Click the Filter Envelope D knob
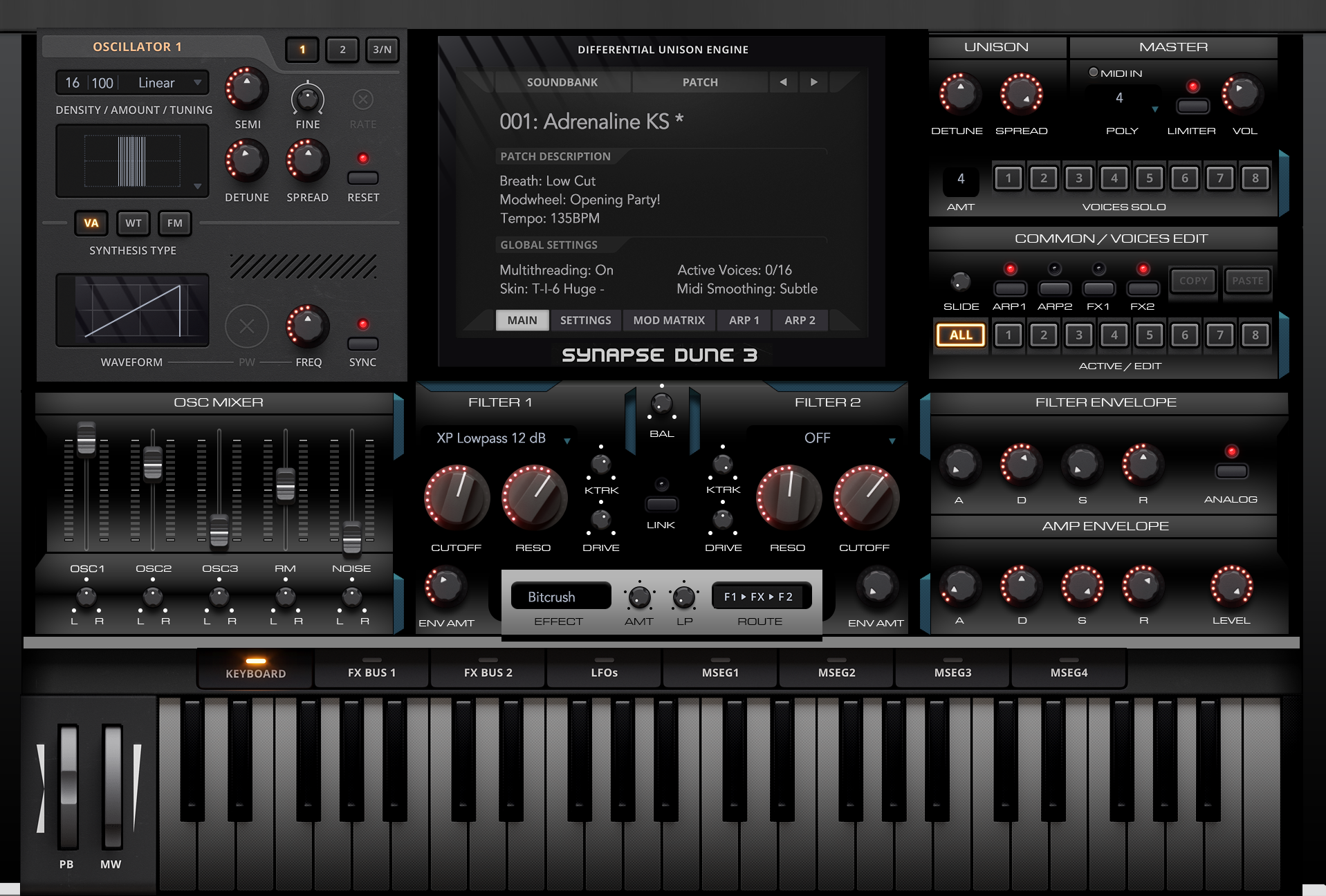This screenshot has width=1326, height=896. [x=1021, y=464]
